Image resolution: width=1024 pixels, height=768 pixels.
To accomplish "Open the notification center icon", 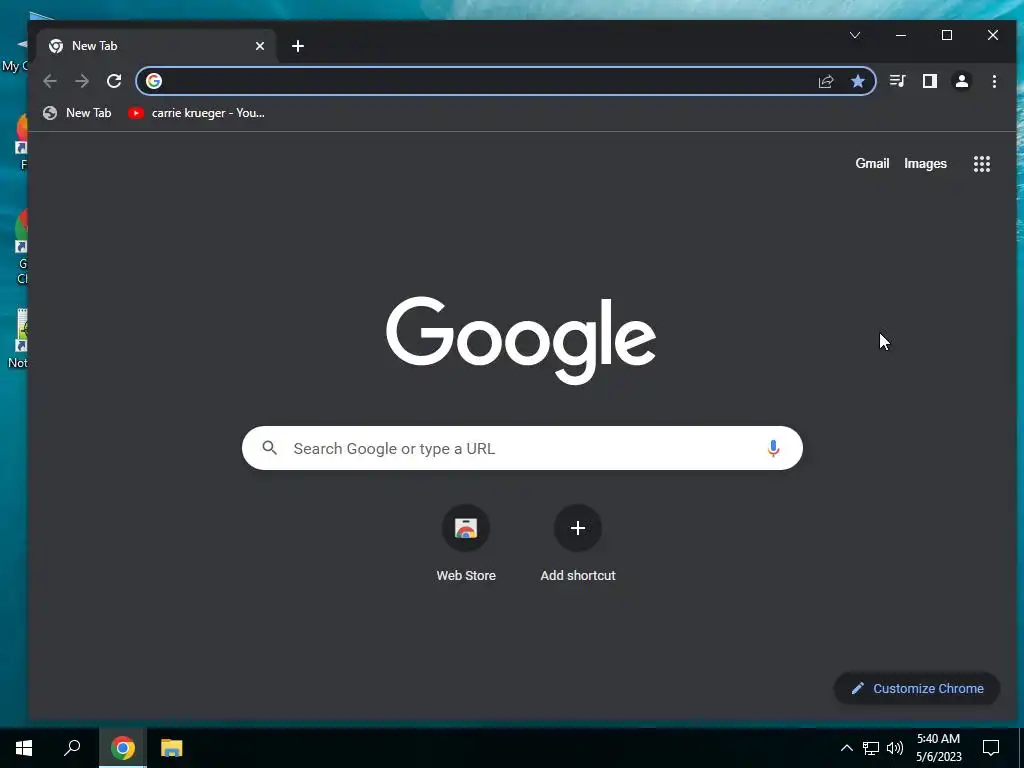I will pos(991,748).
